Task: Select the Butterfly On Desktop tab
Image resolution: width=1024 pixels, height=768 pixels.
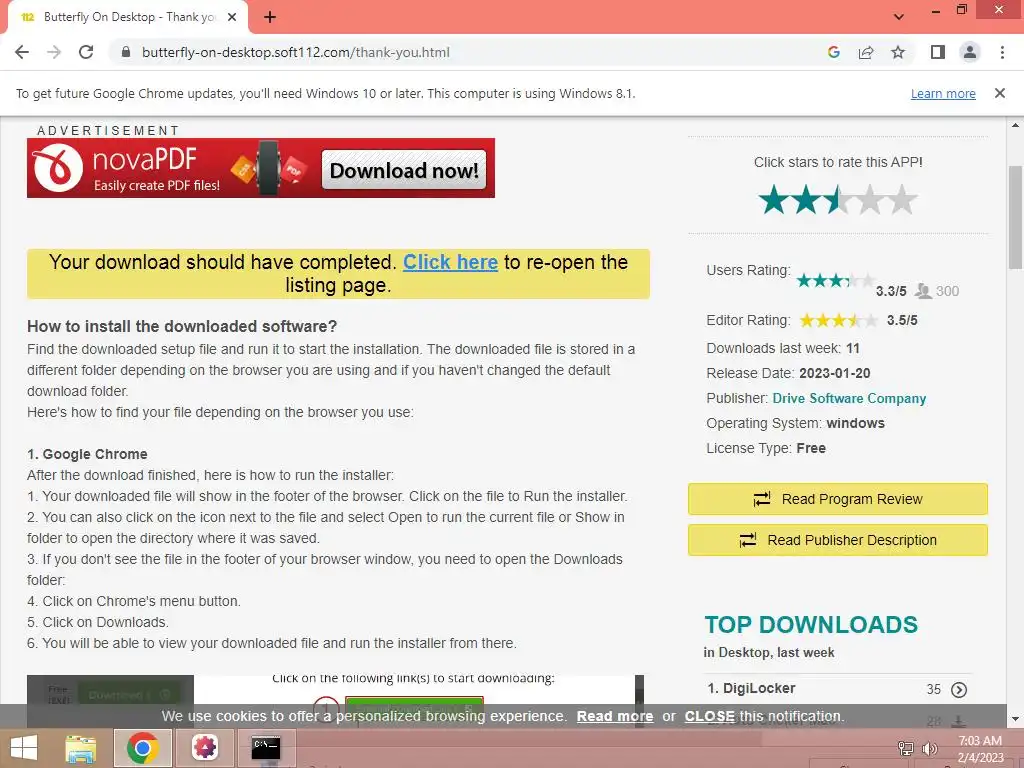Action: click(128, 17)
